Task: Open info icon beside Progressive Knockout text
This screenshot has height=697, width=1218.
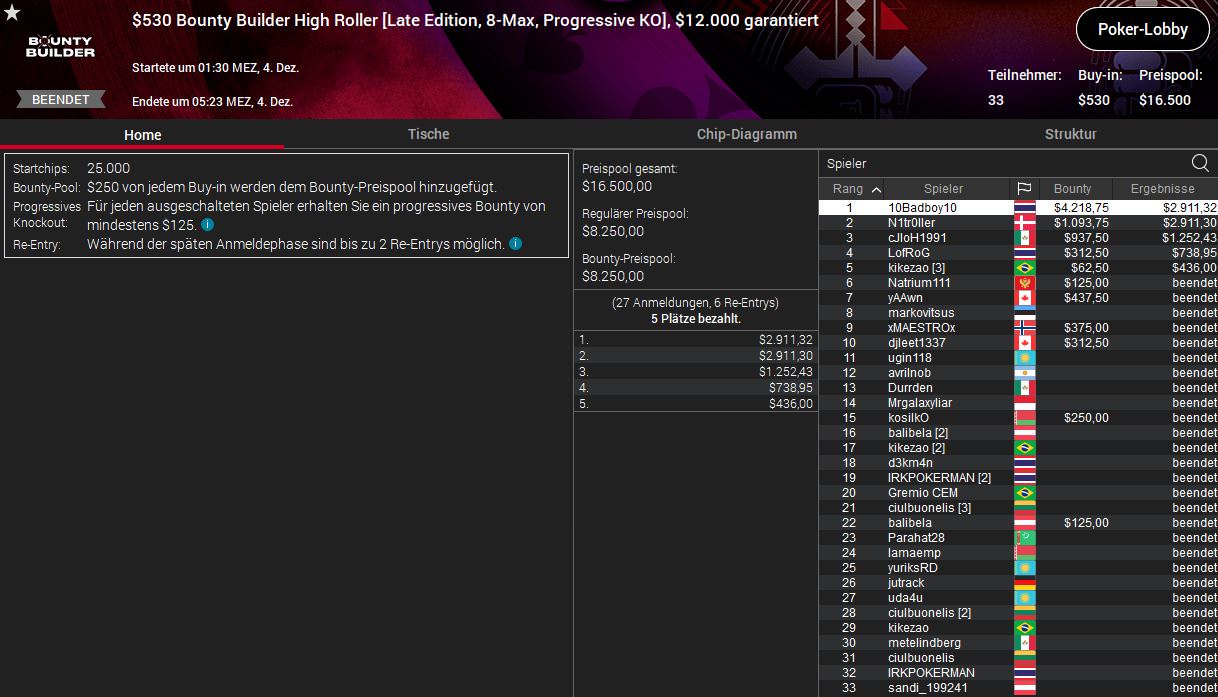Action: coord(207,225)
